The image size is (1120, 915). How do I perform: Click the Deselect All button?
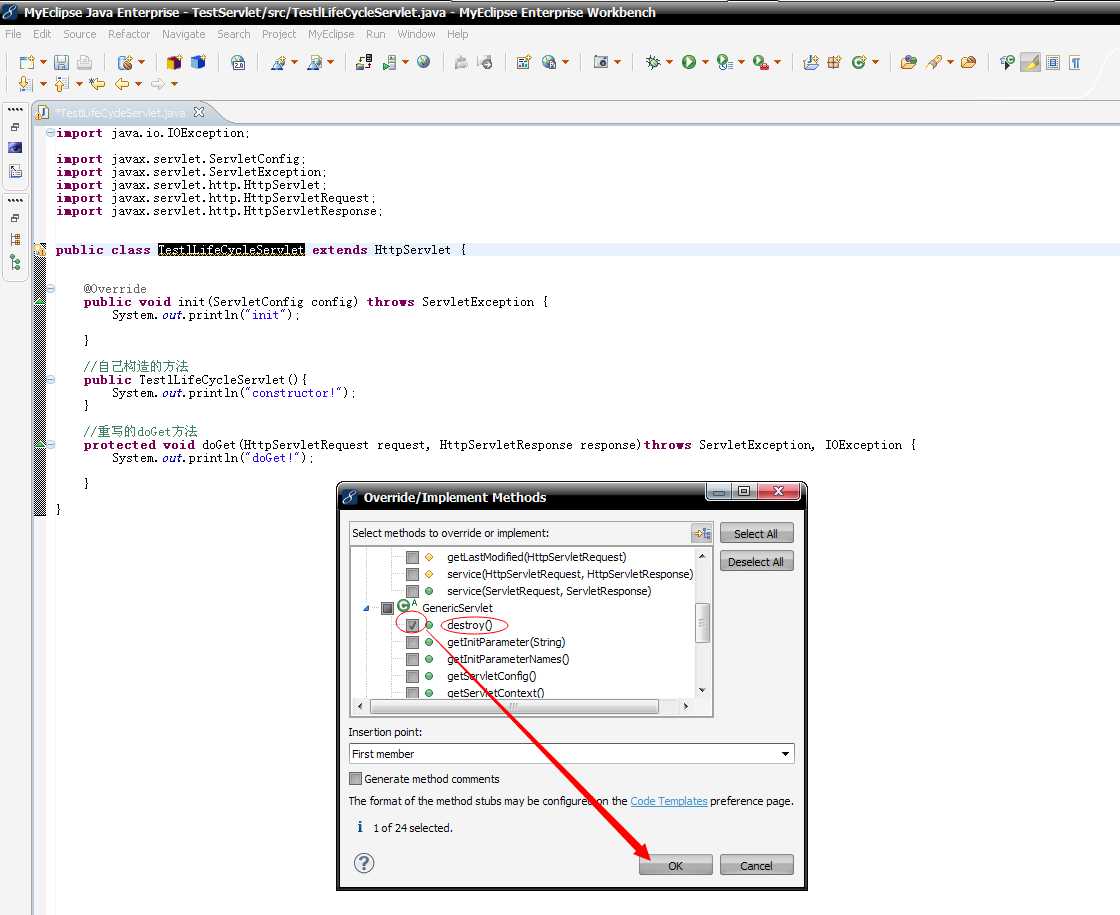click(756, 561)
